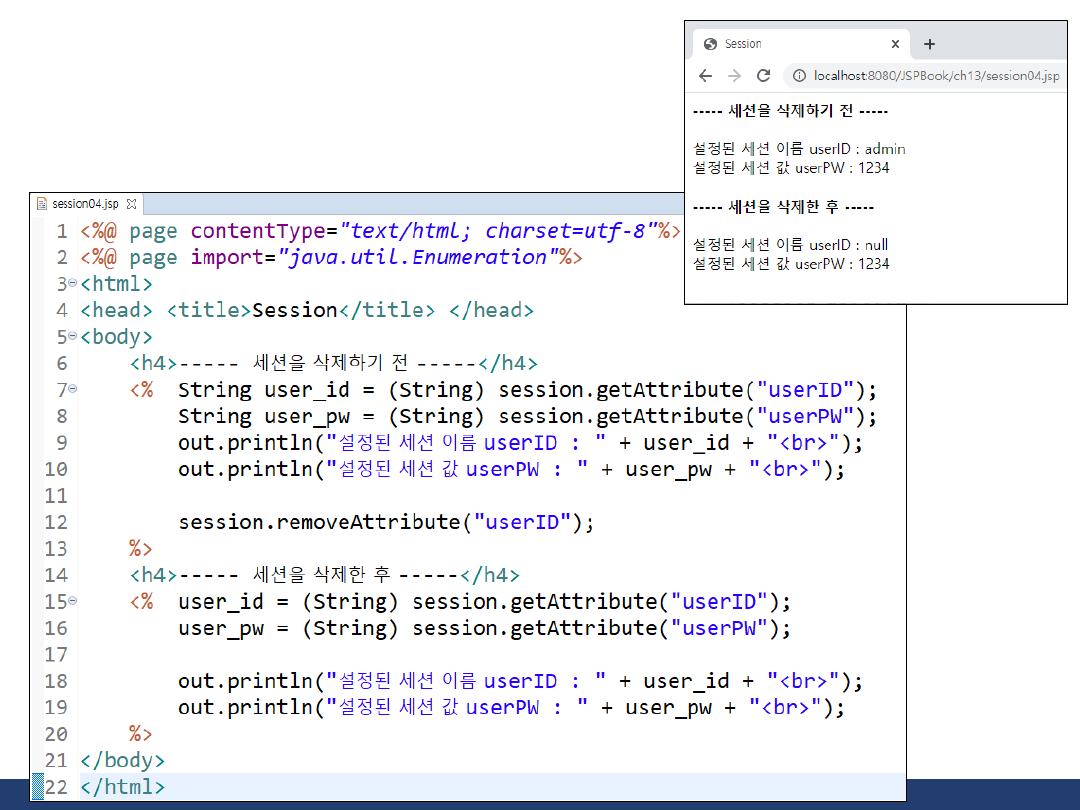
Task: Click the browser Back arrow
Action: coord(706,76)
